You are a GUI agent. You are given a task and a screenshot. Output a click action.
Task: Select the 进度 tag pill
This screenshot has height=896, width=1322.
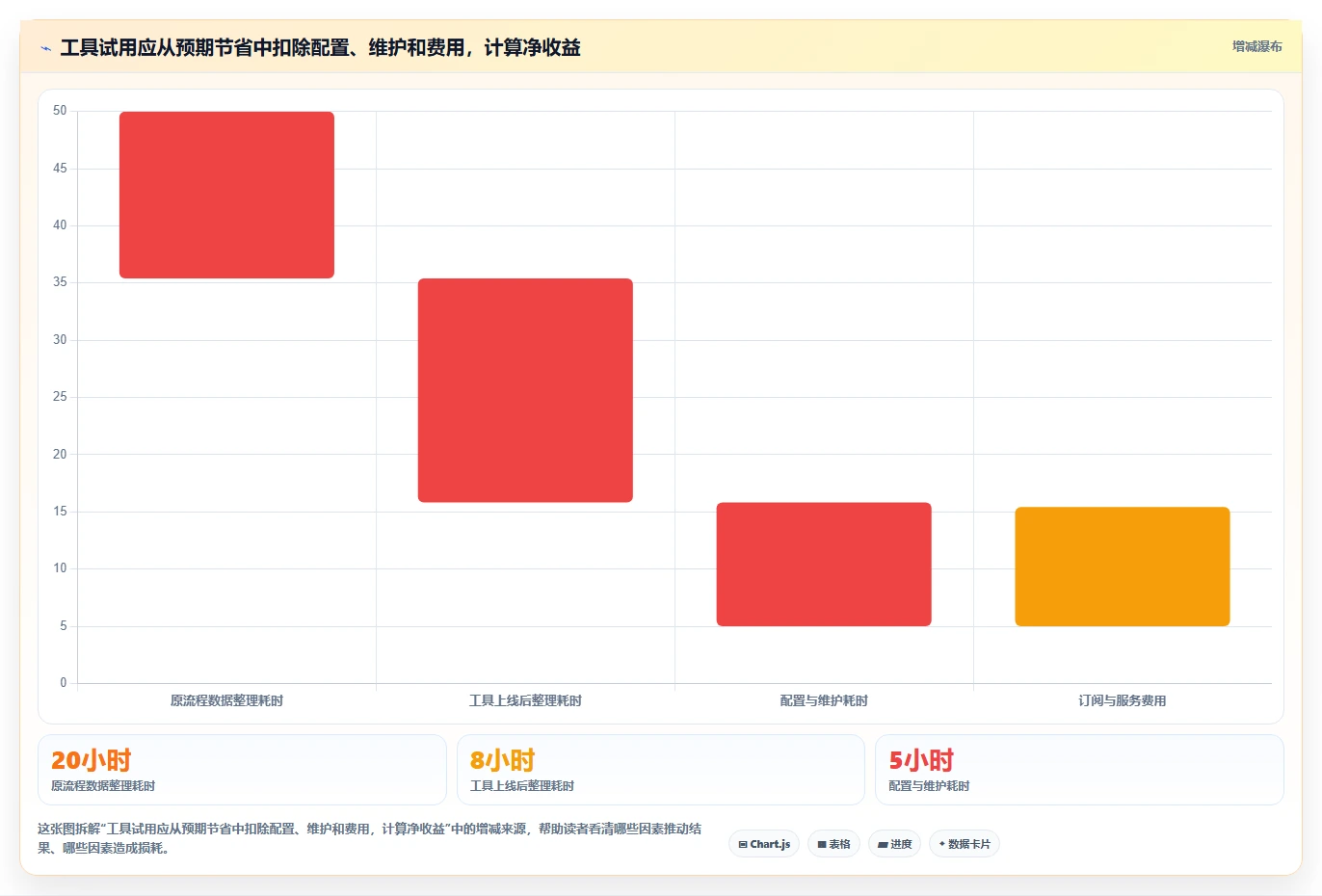coord(894,844)
